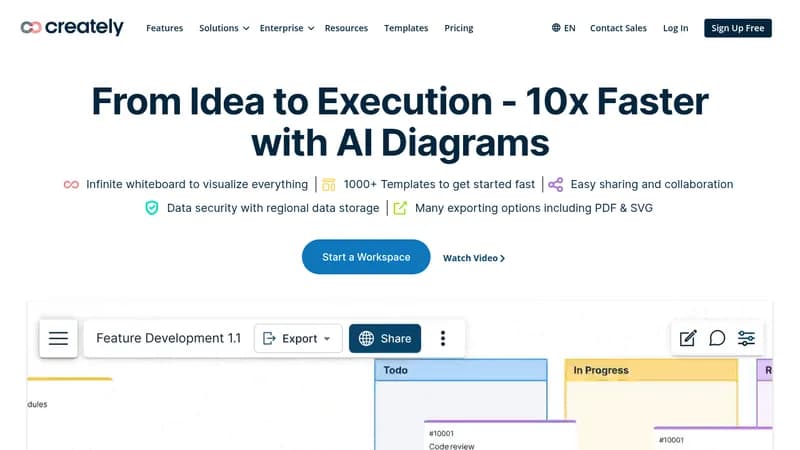Click the Creately logo
Image resolution: width=800 pixels, height=450 pixels.
72,27
